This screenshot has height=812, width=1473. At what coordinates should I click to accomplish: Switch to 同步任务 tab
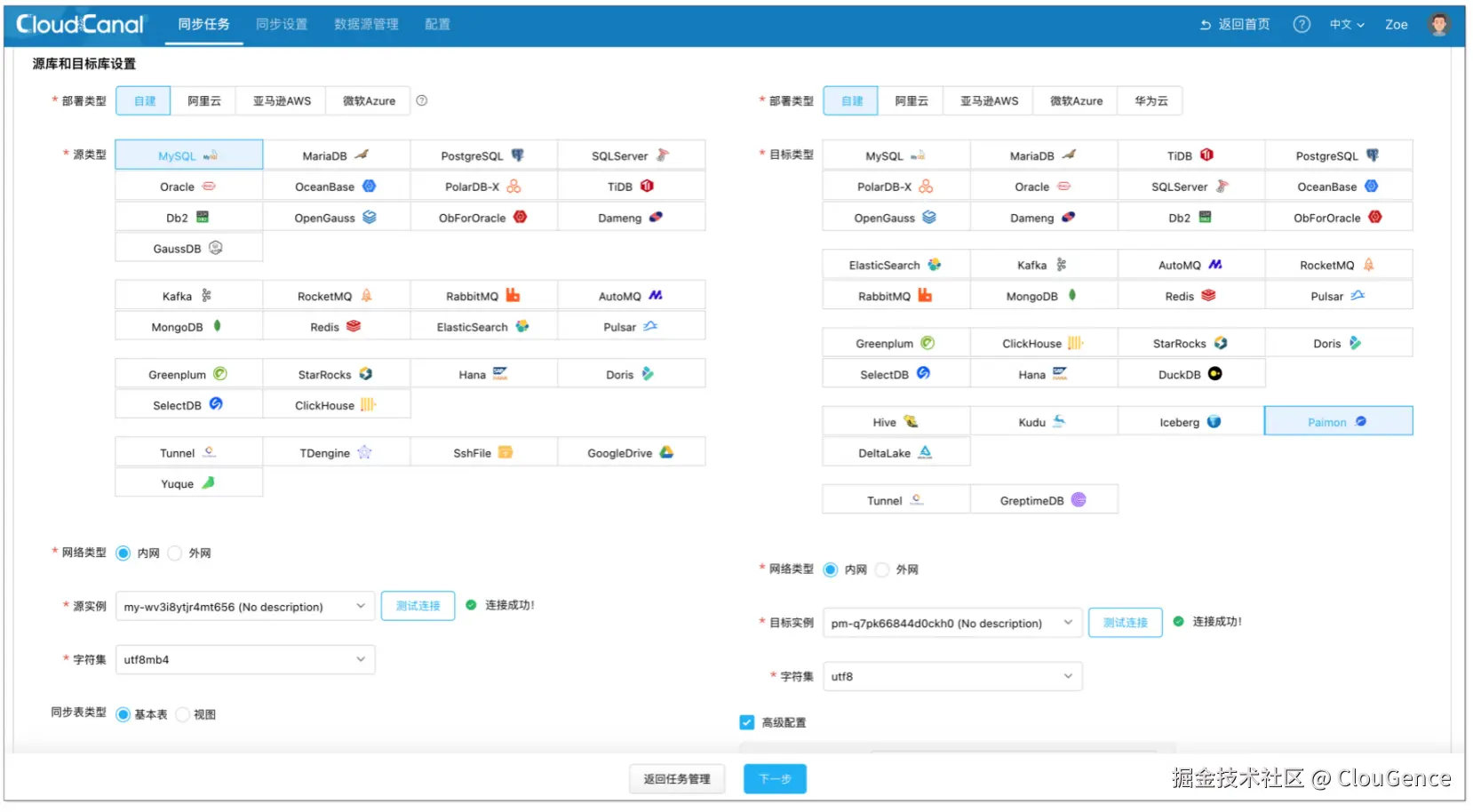coord(203,24)
